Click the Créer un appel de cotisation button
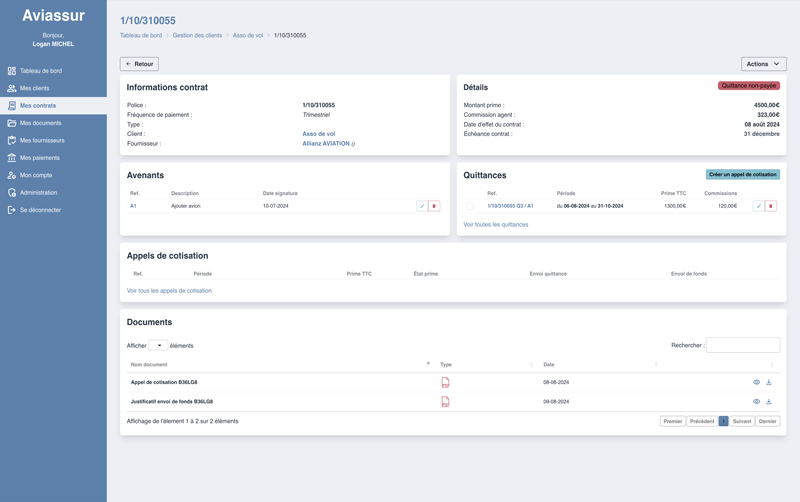The image size is (800, 502). (x=743, y=174)
